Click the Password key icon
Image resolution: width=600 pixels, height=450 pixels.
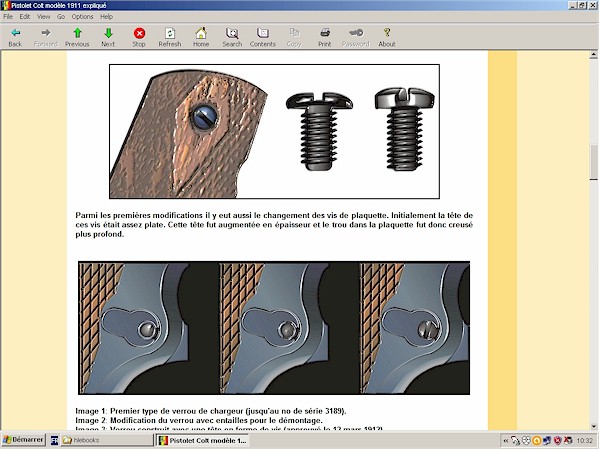pyautogui.click(x=356, y=37)
